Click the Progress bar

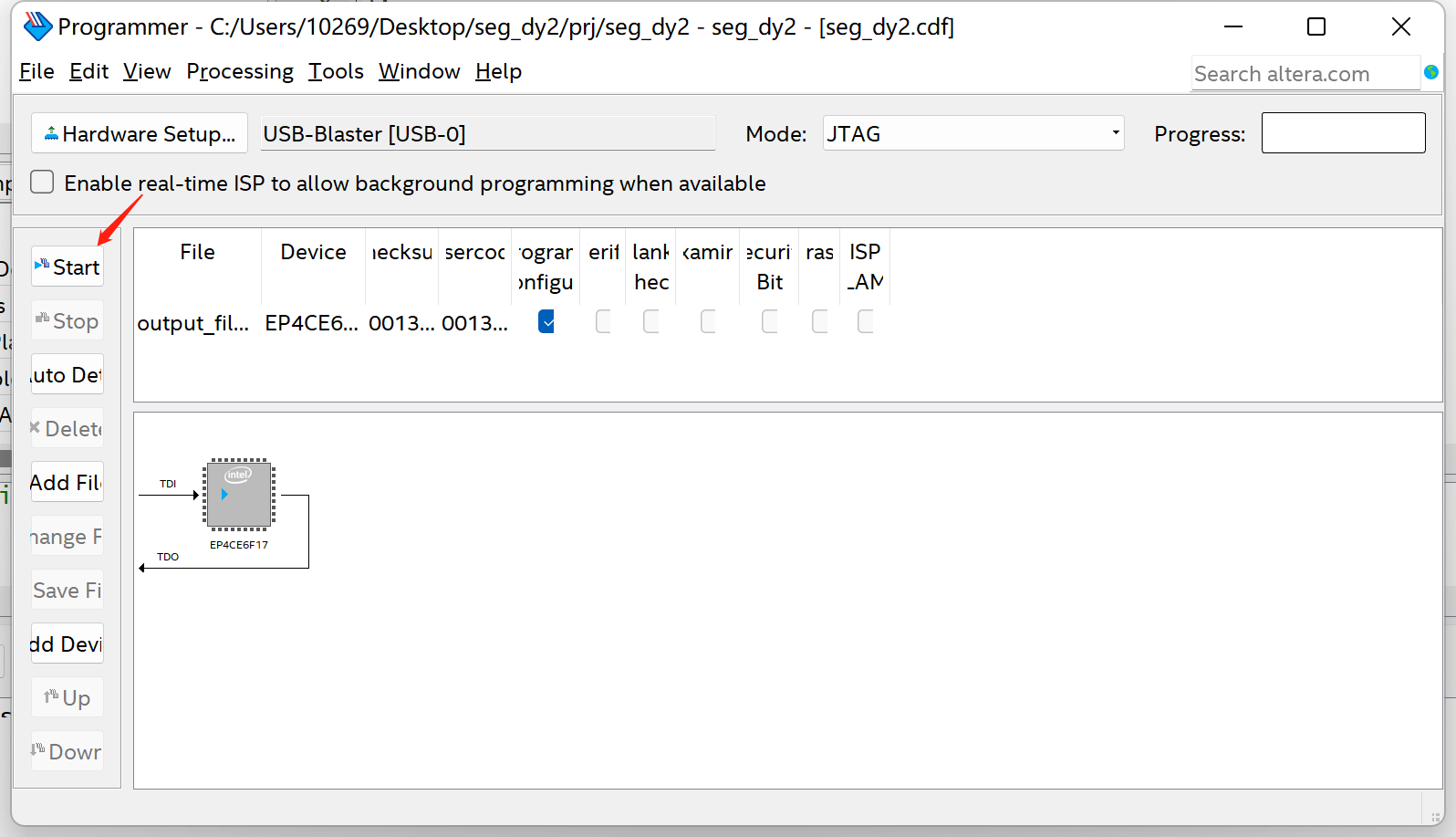[x=1343, y=133]
